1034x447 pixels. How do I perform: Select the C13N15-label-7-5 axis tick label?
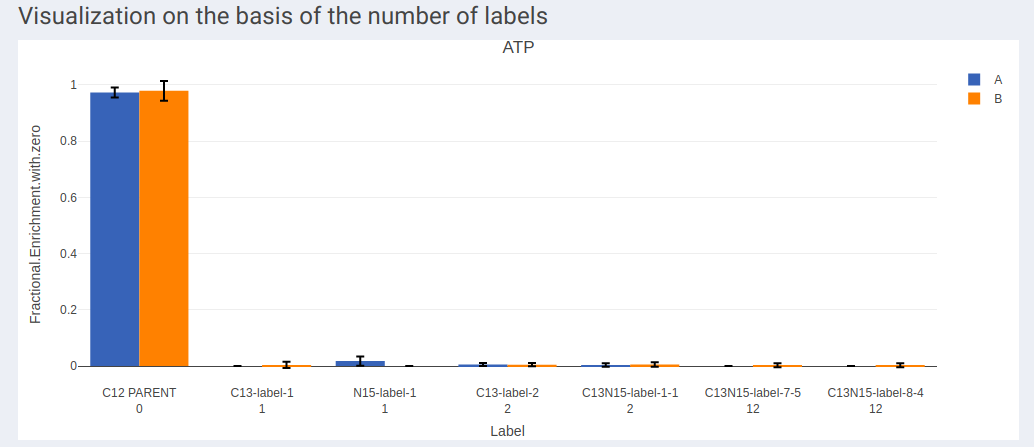click(x=752, y=394)
